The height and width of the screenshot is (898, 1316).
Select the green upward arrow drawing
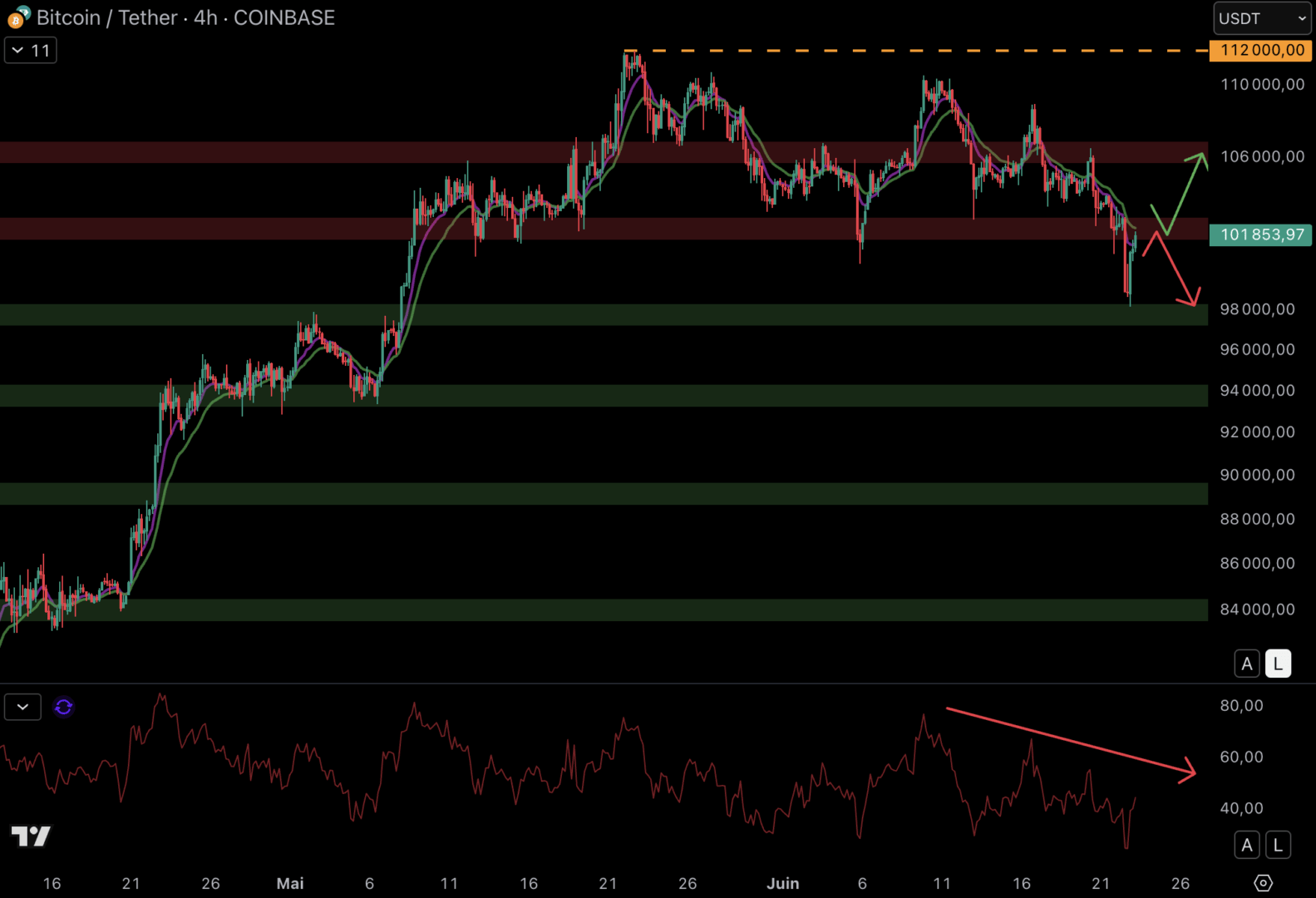(x=1179, y=193)
